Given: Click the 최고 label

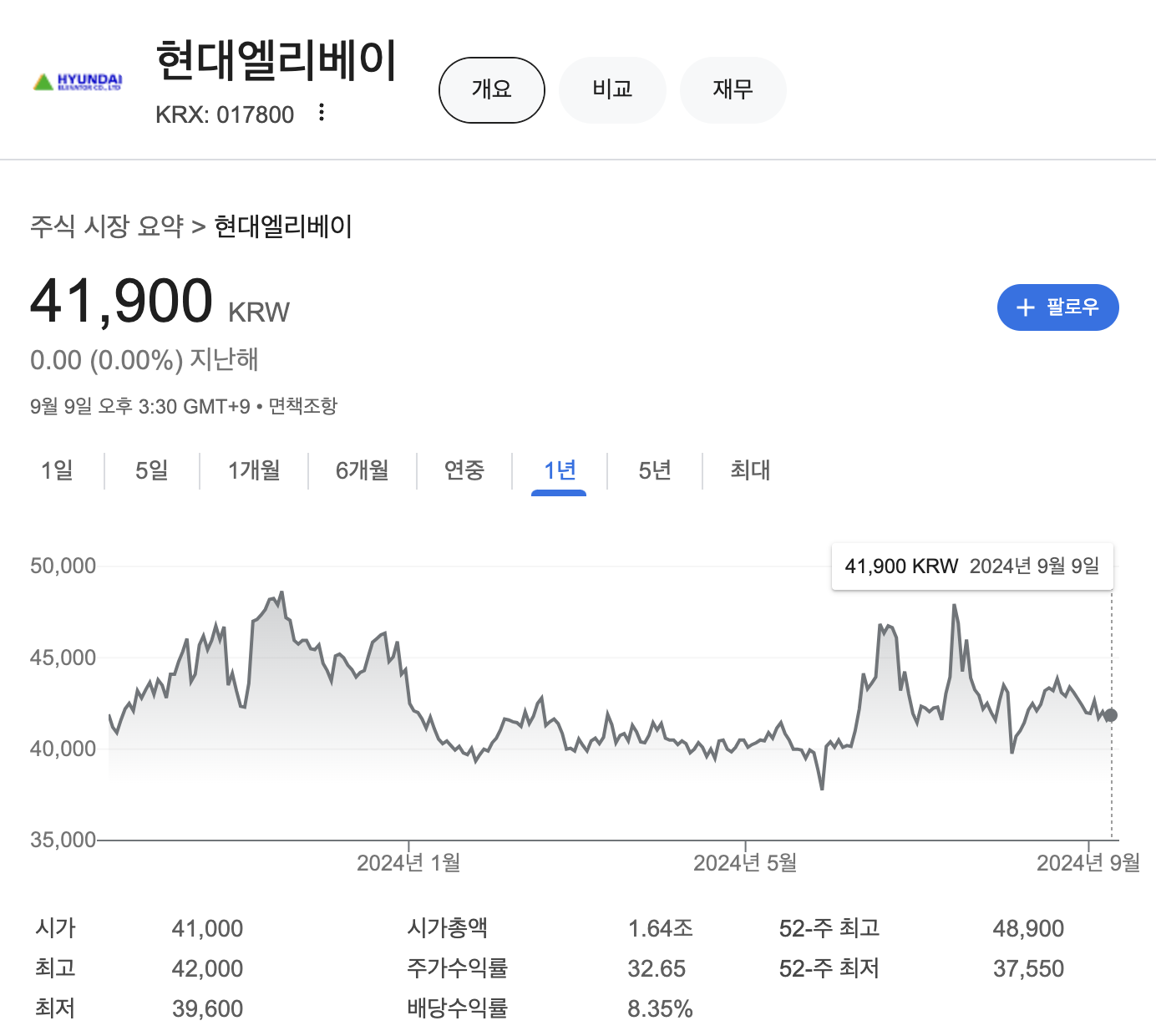Looking at the screenshot, I should coord(56,968).
